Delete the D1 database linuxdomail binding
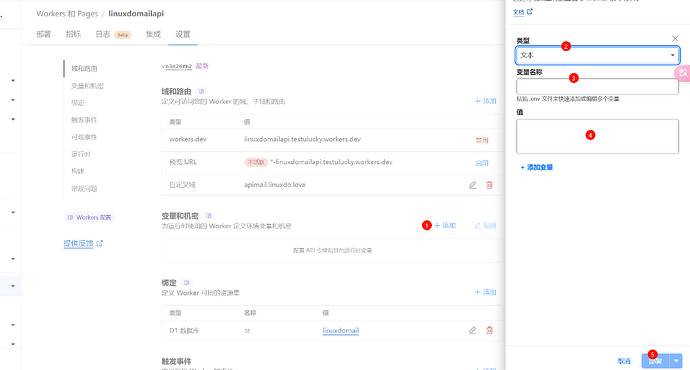This screenshot has width=690, height=370. (x=489, y=330)
